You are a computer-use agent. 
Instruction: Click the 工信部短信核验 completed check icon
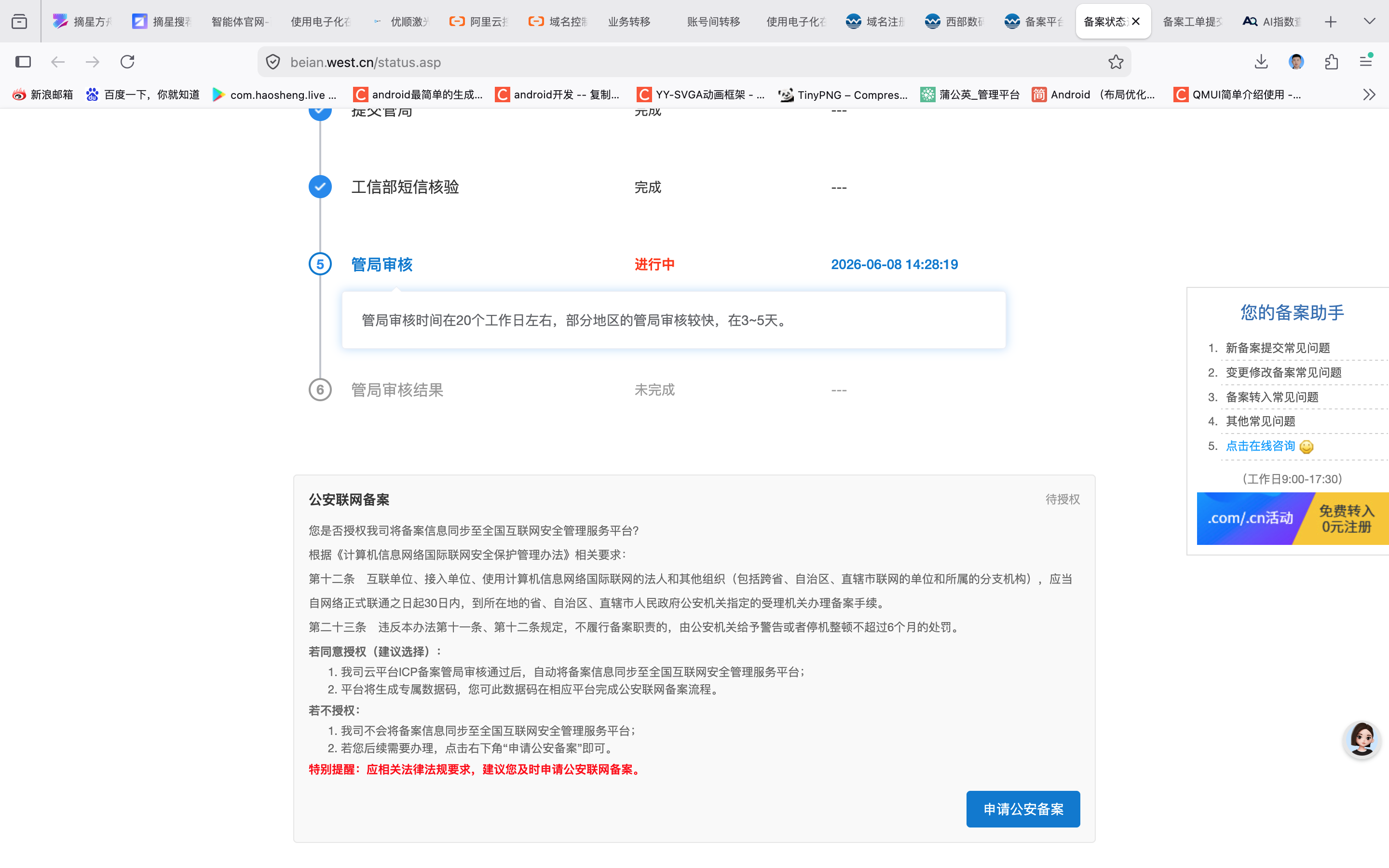[x=320, y=187]
